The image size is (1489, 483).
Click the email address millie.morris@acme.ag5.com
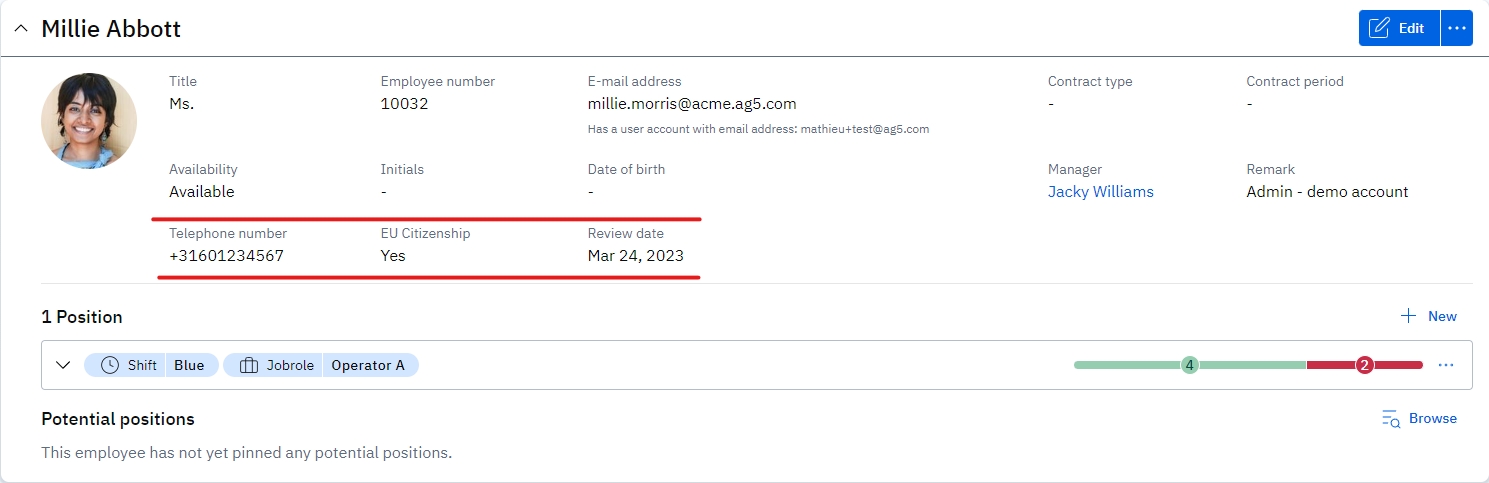pos(692,103)
